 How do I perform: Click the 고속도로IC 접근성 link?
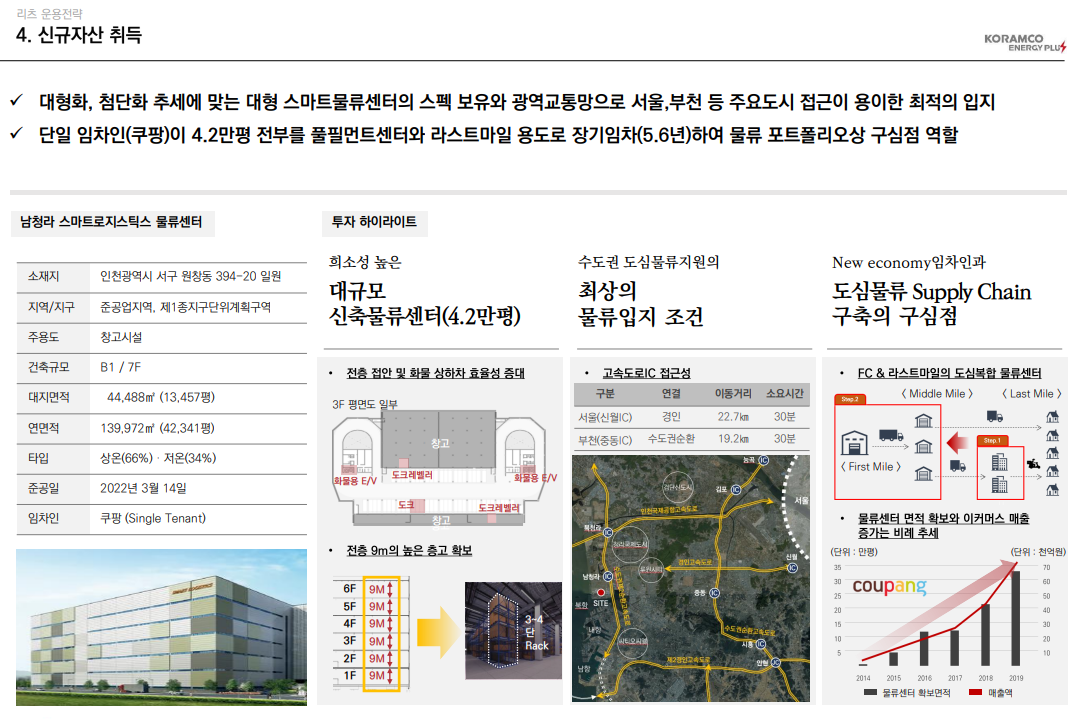[646, 373]
